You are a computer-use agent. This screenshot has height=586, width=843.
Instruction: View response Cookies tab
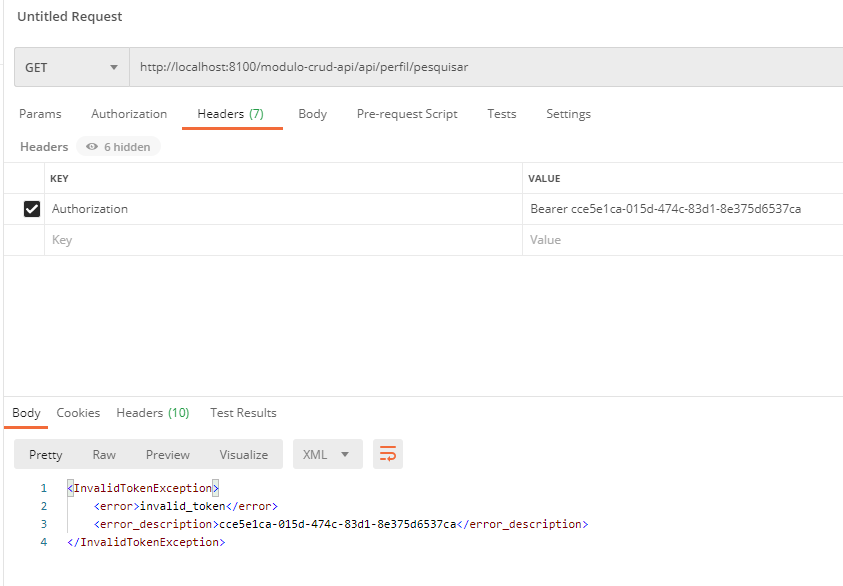point(78,413)
